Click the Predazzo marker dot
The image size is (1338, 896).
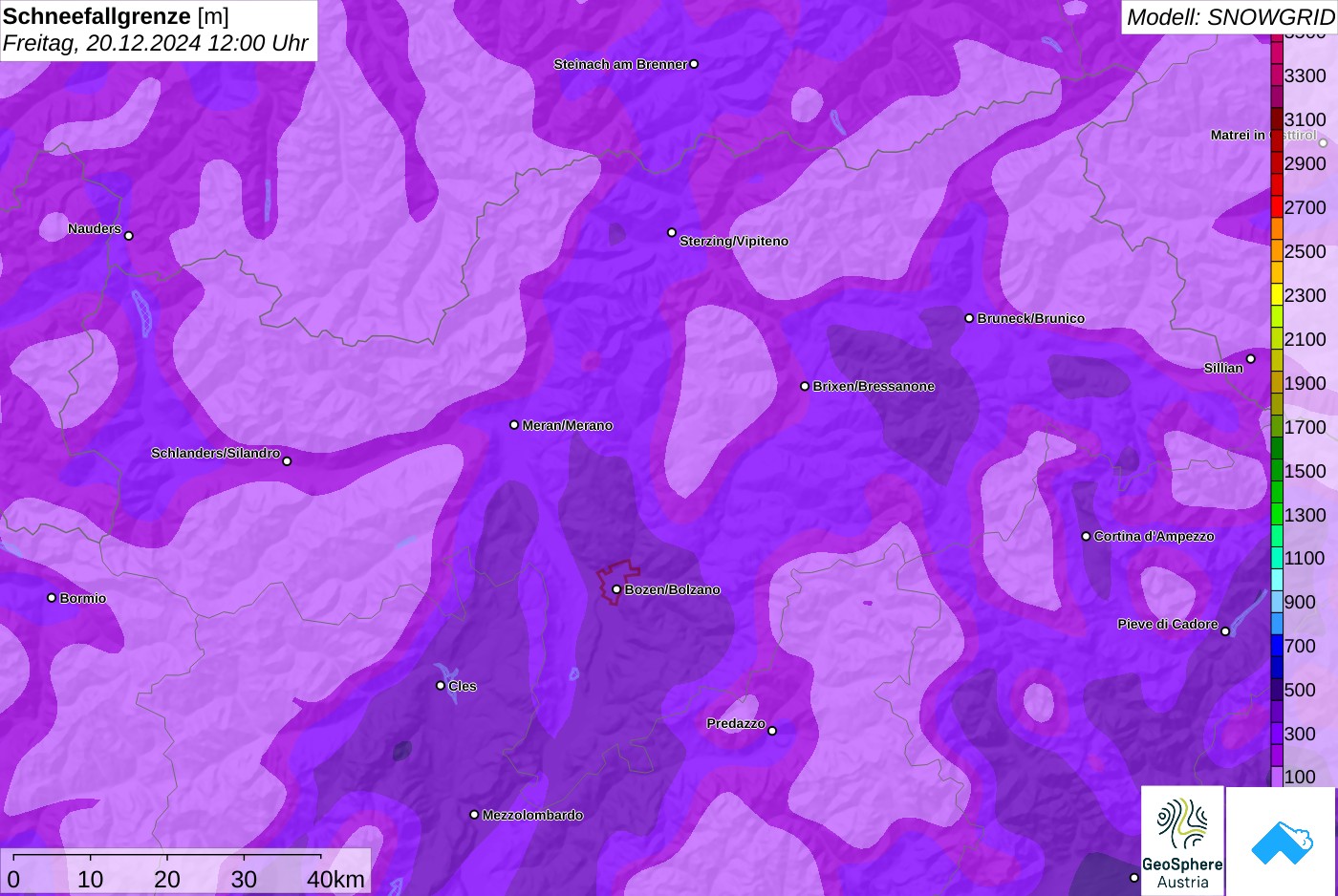[772, 731]
